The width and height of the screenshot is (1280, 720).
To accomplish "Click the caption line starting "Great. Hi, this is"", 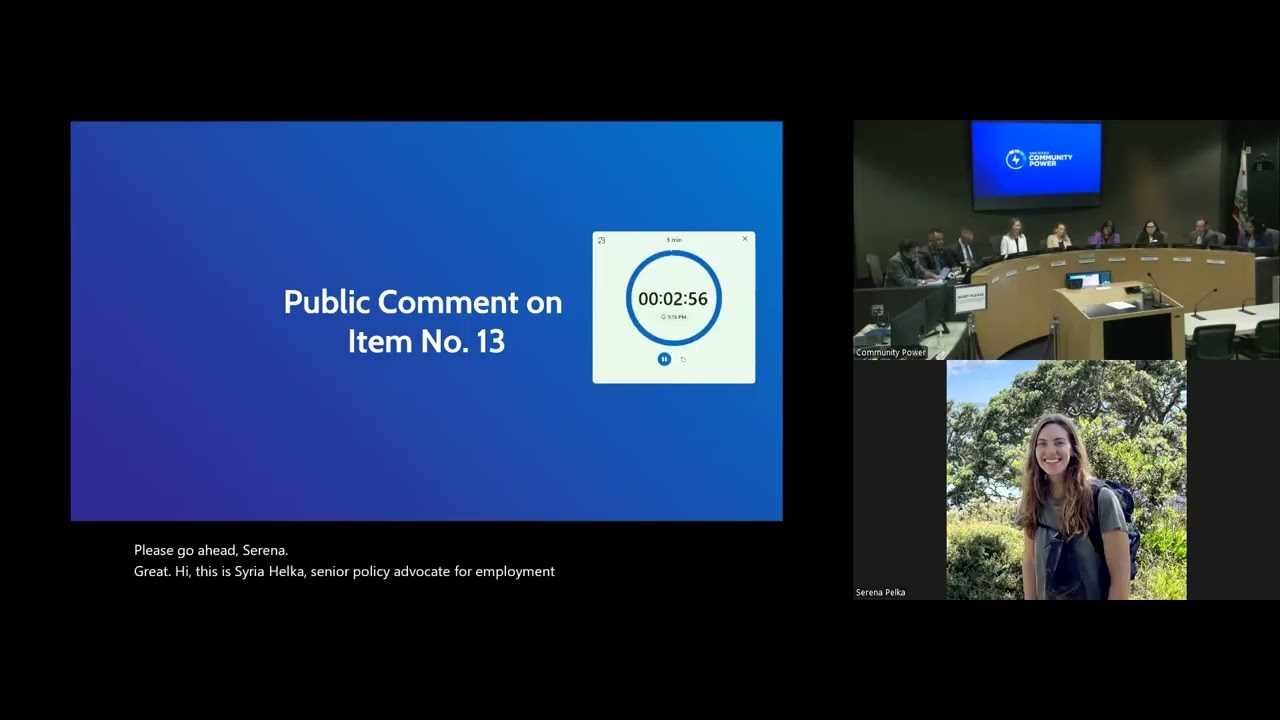I will [344, 571].
